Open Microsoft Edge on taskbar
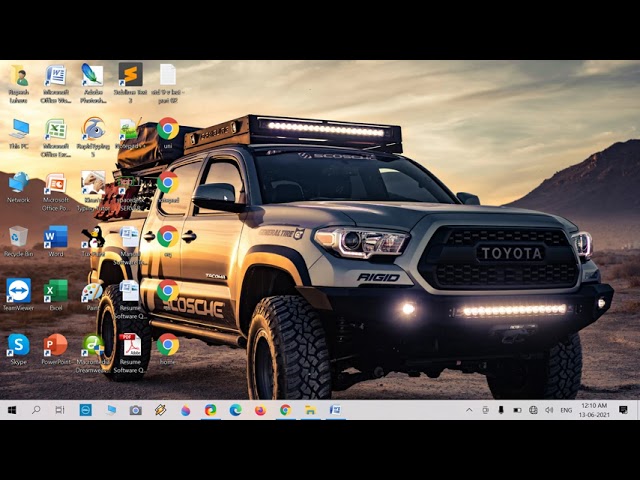The image size is (640, 480). (236, 410)
